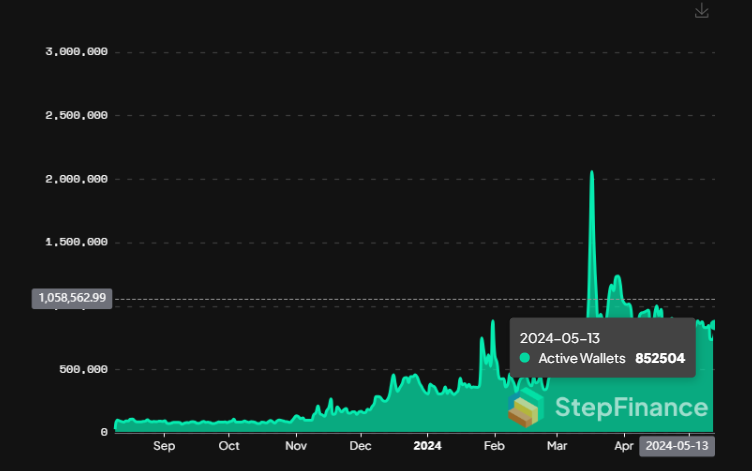Click the 2,500,000 y-axis label
This screenshot has height=471, width=752.
(76, 115)
